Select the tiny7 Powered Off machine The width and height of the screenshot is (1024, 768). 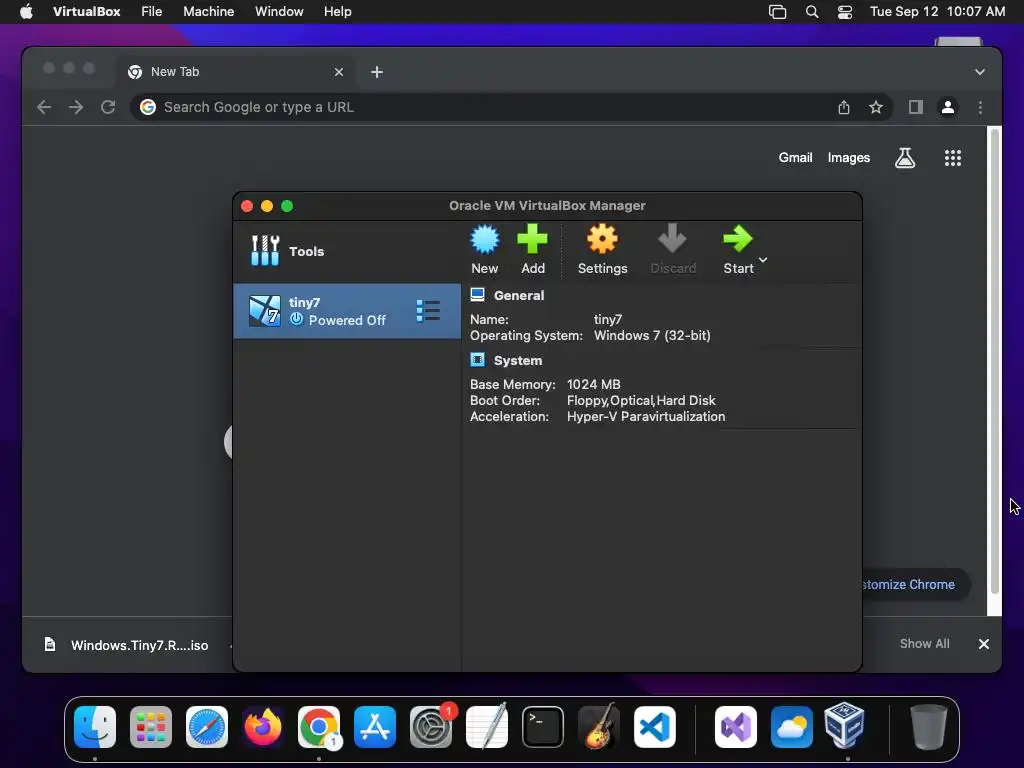click(347, 311)
